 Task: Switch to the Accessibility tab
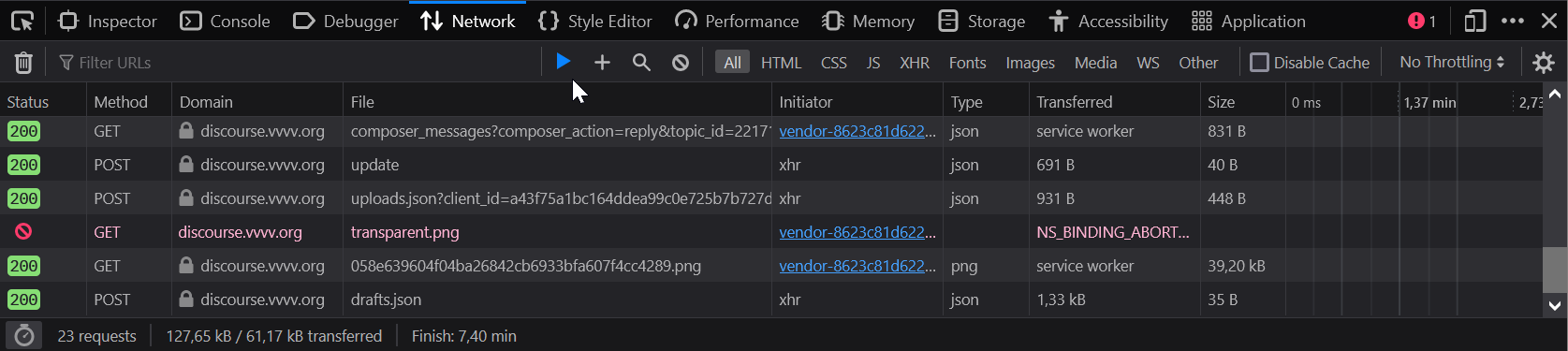(1108, 21)
